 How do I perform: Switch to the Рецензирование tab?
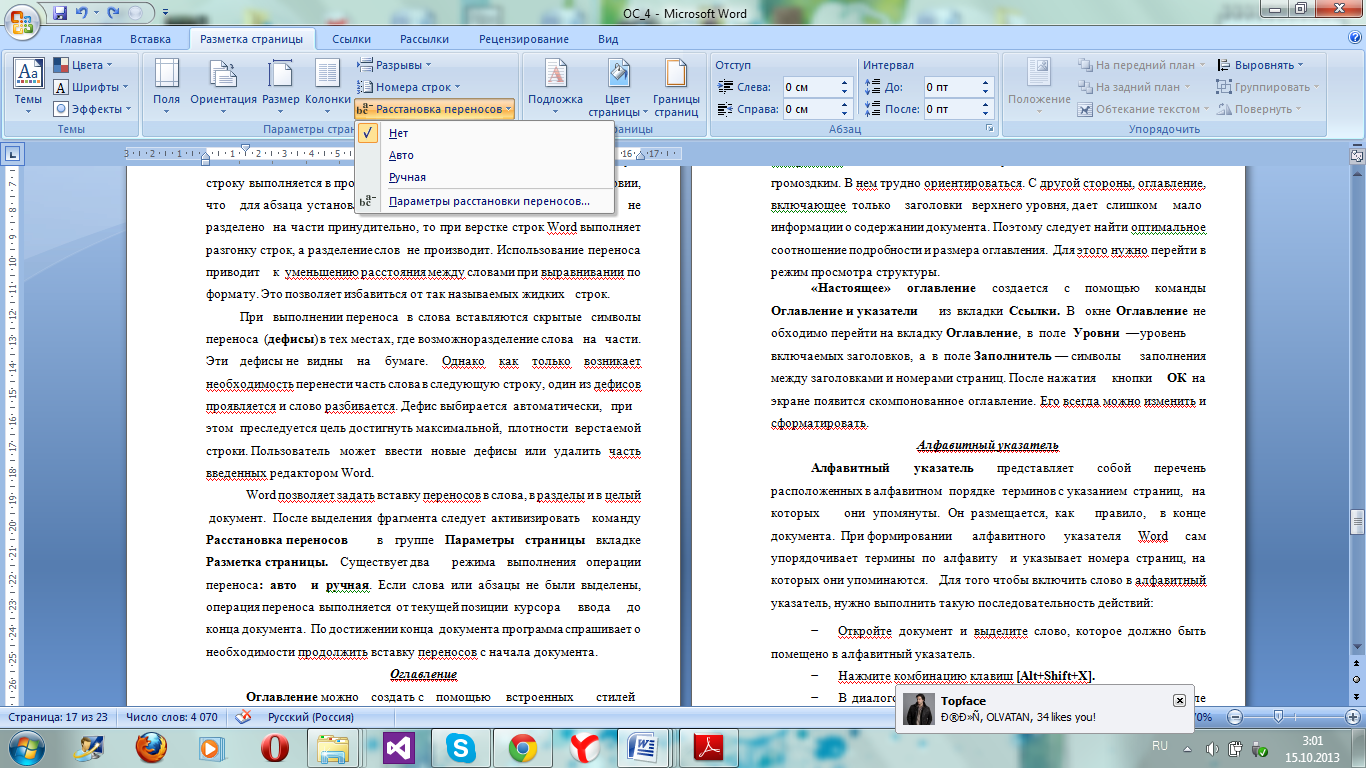(524, 39)
